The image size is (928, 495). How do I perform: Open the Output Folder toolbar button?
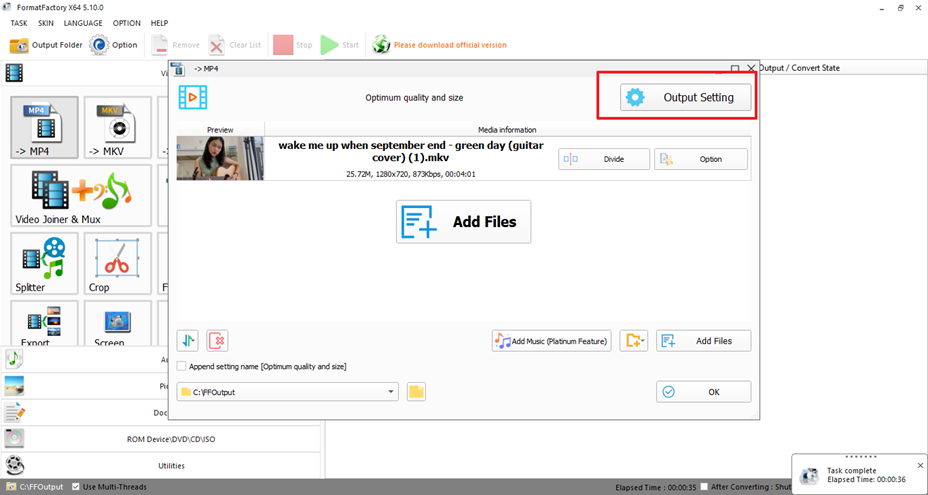46,45
